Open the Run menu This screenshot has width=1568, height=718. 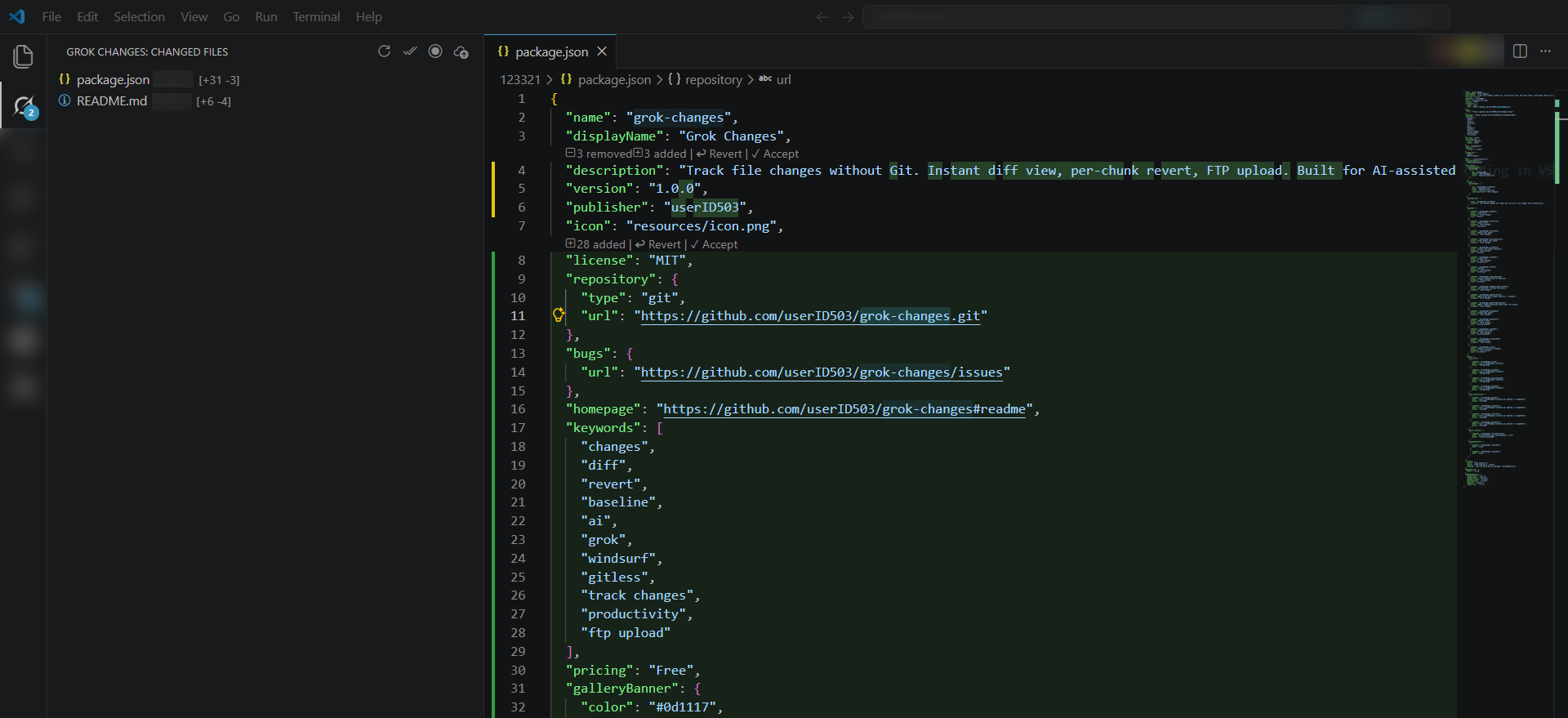pyautogui.click(x=266, y=16)
